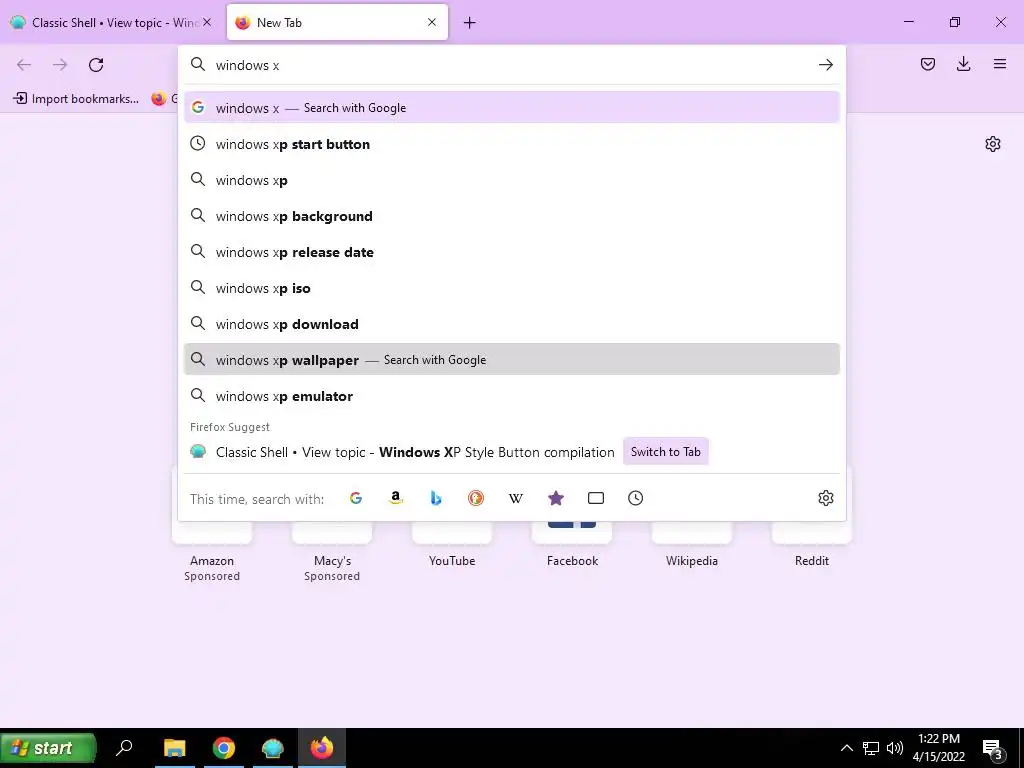Open search settings gear in dropdown
The width and height of the screenshot is (1024, 768).
tap(825, 498)
